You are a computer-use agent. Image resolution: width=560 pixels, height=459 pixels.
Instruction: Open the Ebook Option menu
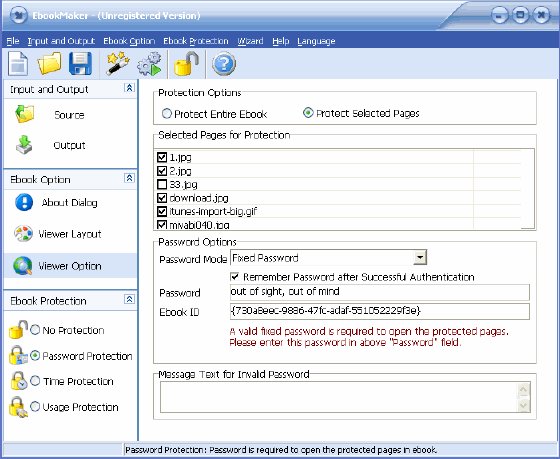(x=129, y=41)
